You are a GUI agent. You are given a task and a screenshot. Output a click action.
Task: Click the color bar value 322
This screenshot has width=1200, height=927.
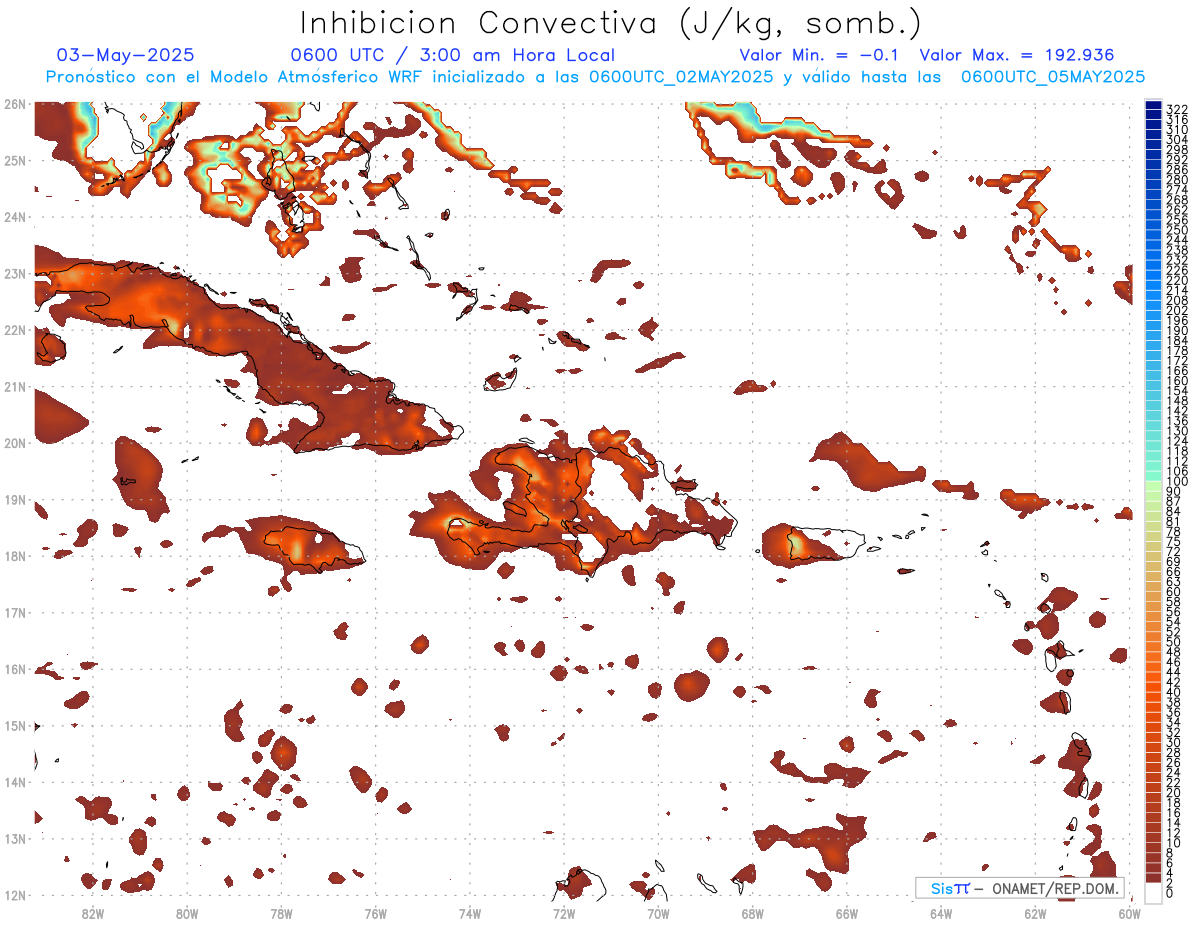tap(1176, 109)
